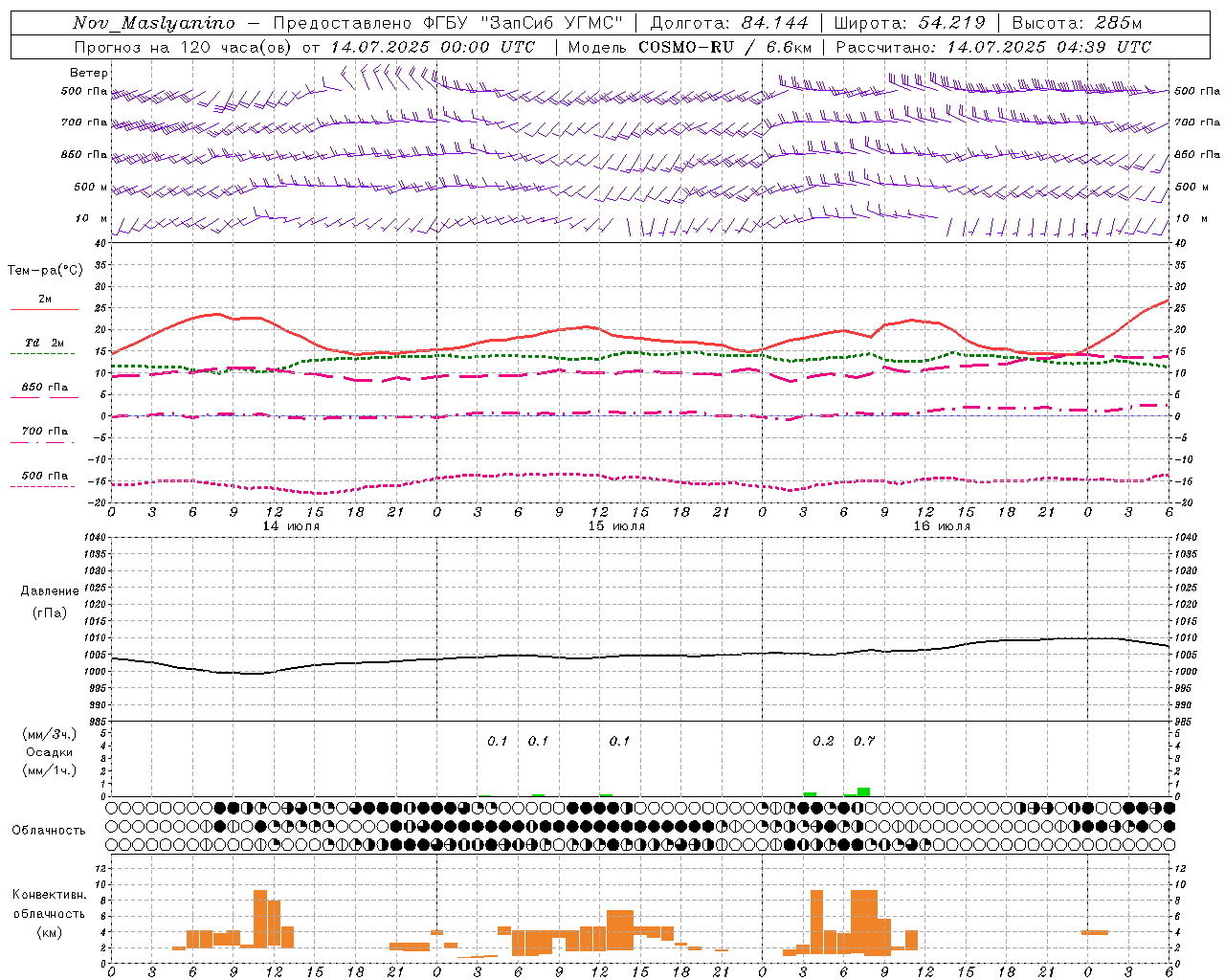The height and width of the screenshot is (980, 1225).
Task: Click the 14 июля date label
Action: (x=291, y=526)
